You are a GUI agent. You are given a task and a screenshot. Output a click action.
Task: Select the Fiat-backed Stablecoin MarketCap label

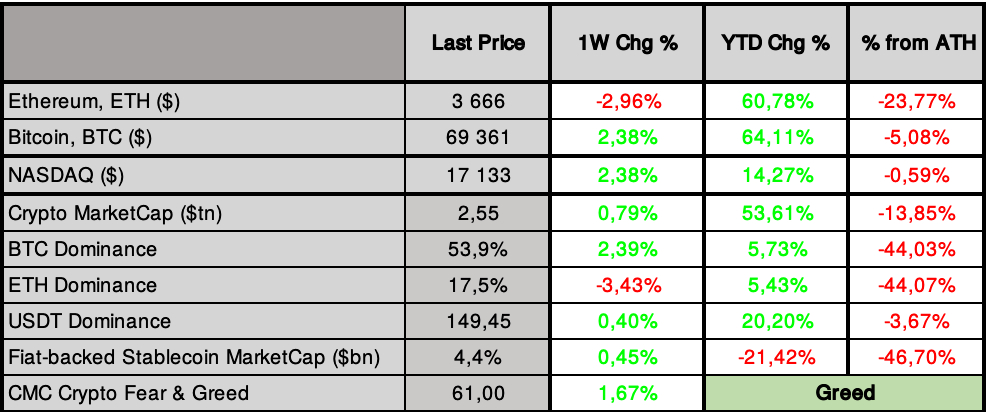pyautogui.click(x=194, y=357)
